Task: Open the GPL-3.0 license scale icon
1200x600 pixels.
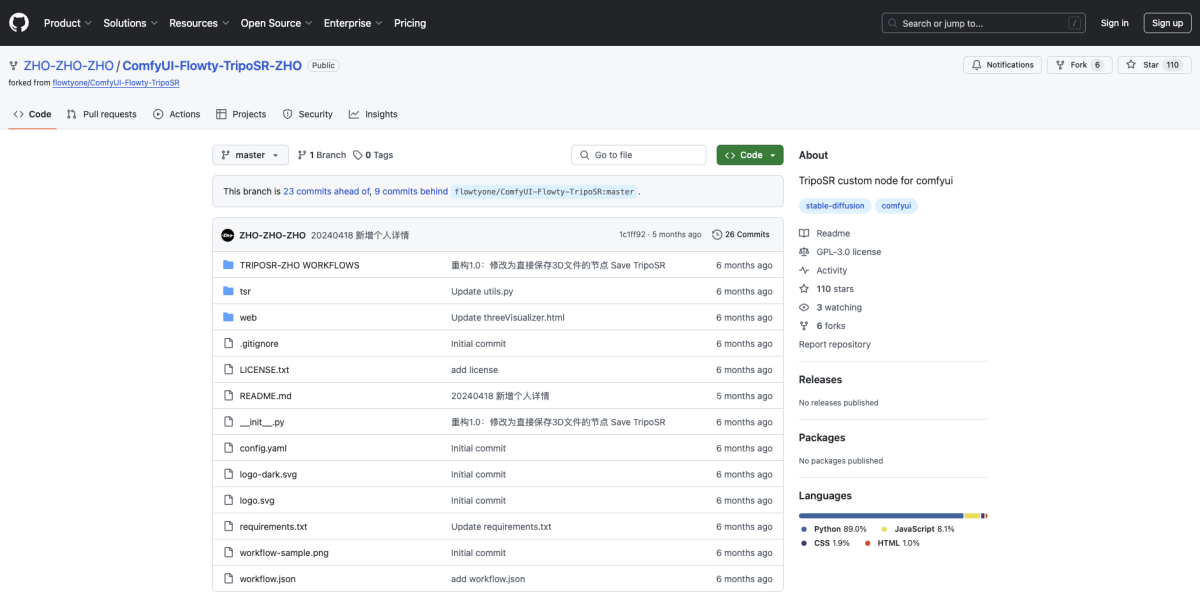Action: point(804,252)
